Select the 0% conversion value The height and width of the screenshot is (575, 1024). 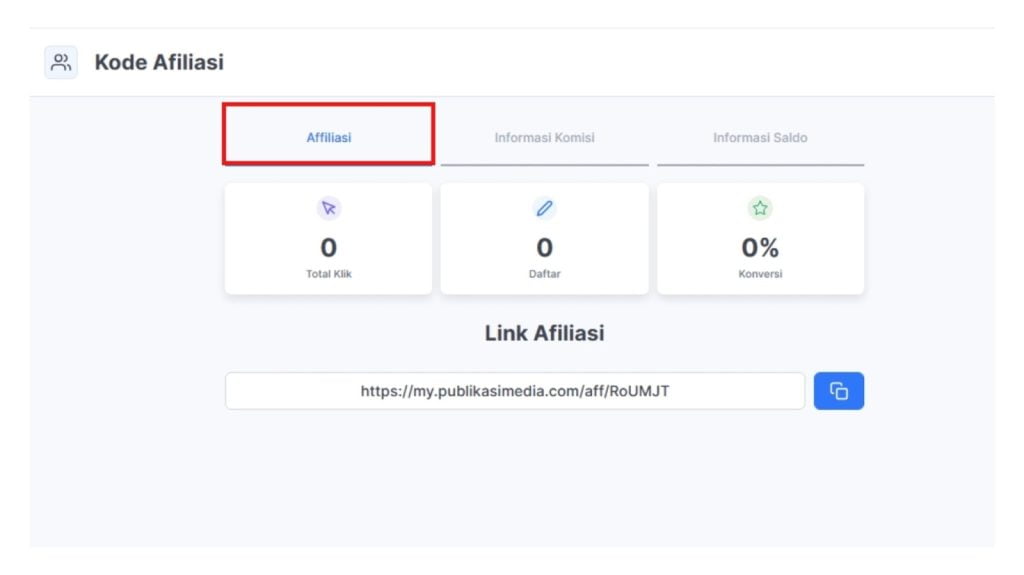pyautogui.click(x=760, y=248)
